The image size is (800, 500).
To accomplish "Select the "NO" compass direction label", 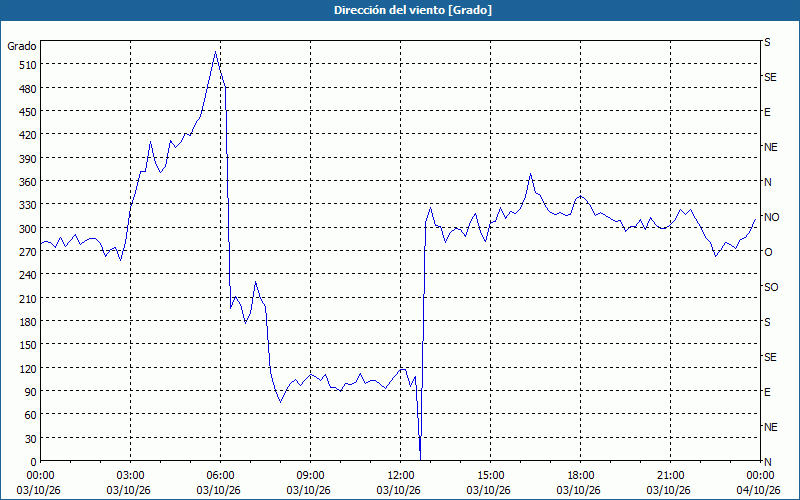I will 771,217.
